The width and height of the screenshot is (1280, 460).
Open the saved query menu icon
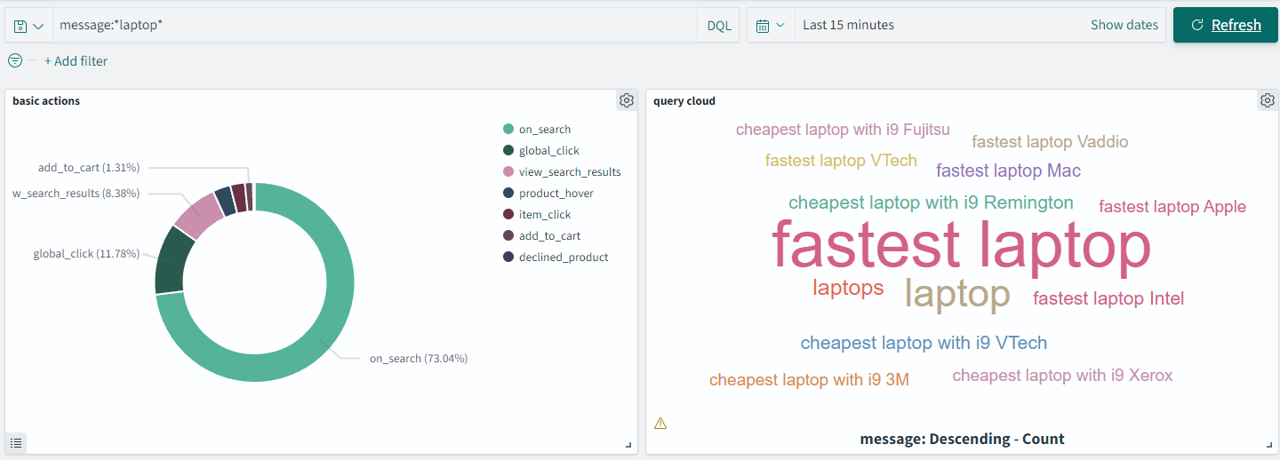click(x=28, y=25)
